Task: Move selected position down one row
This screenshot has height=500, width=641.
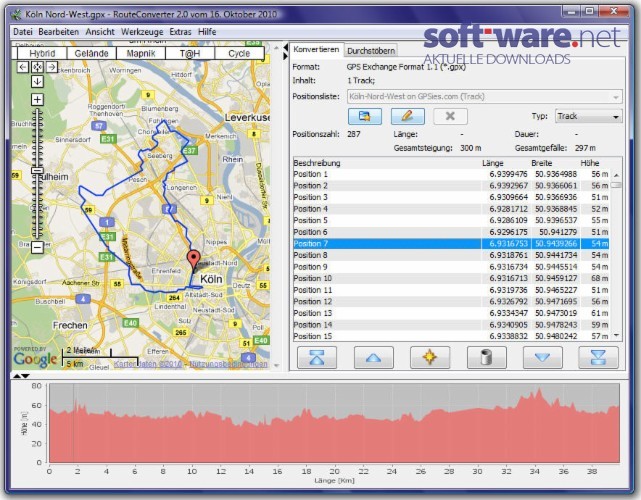Action: 542,358
